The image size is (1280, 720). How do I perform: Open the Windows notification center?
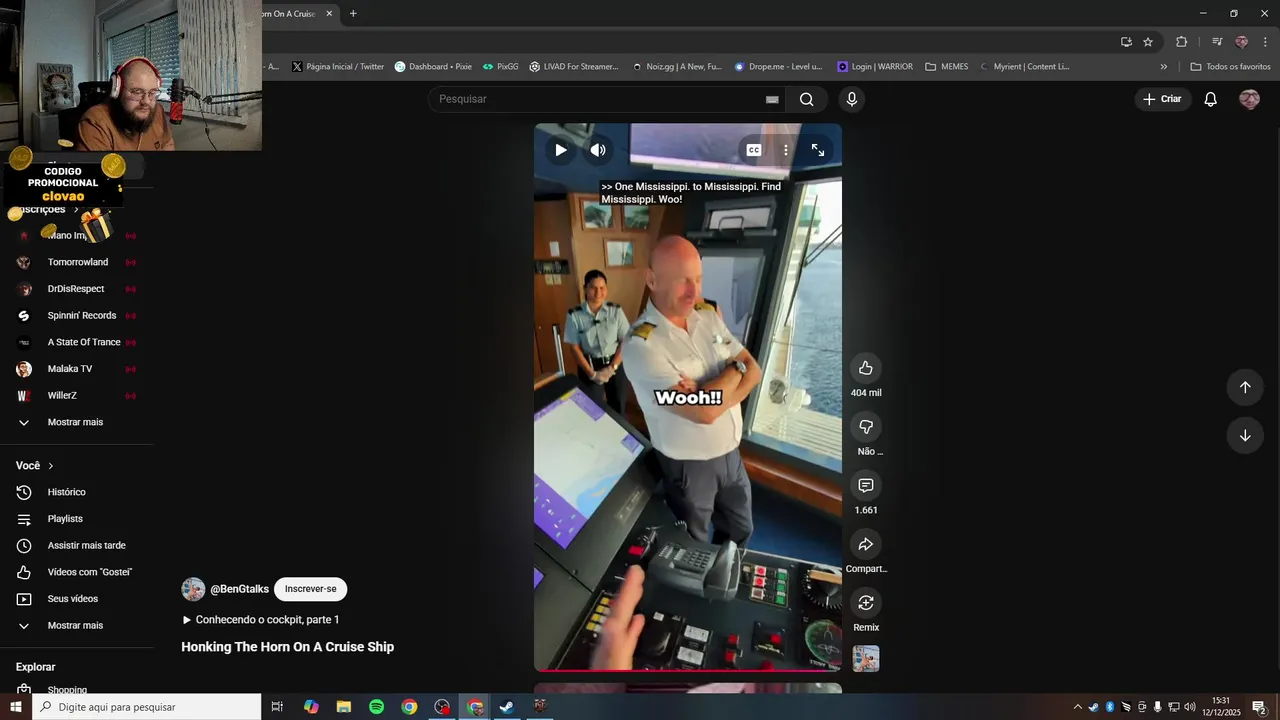click(x=1260, y=707)
